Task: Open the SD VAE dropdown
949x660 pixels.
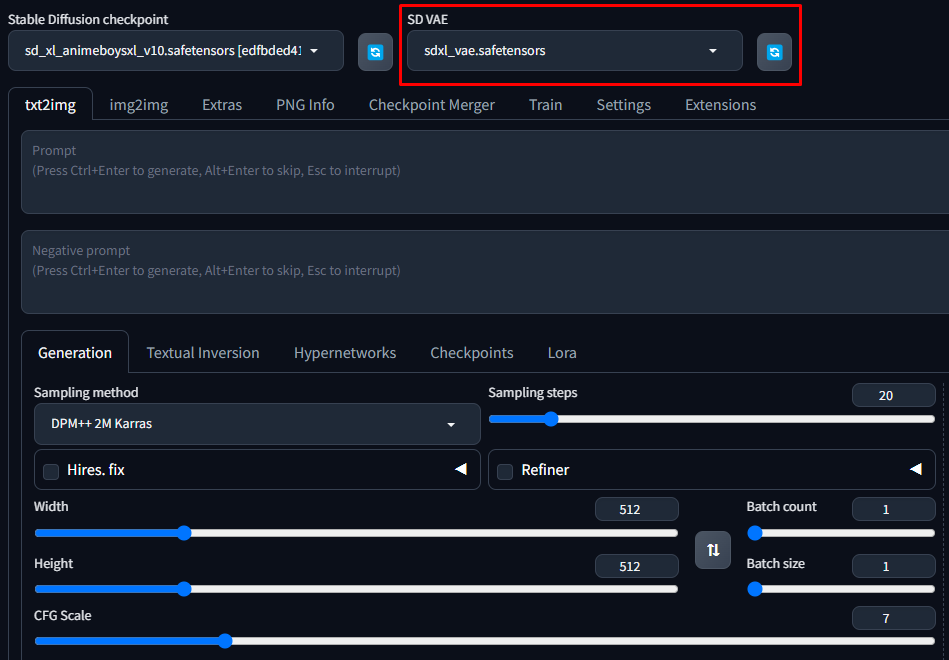Action: pyautogui.click(x=574, y=51)
